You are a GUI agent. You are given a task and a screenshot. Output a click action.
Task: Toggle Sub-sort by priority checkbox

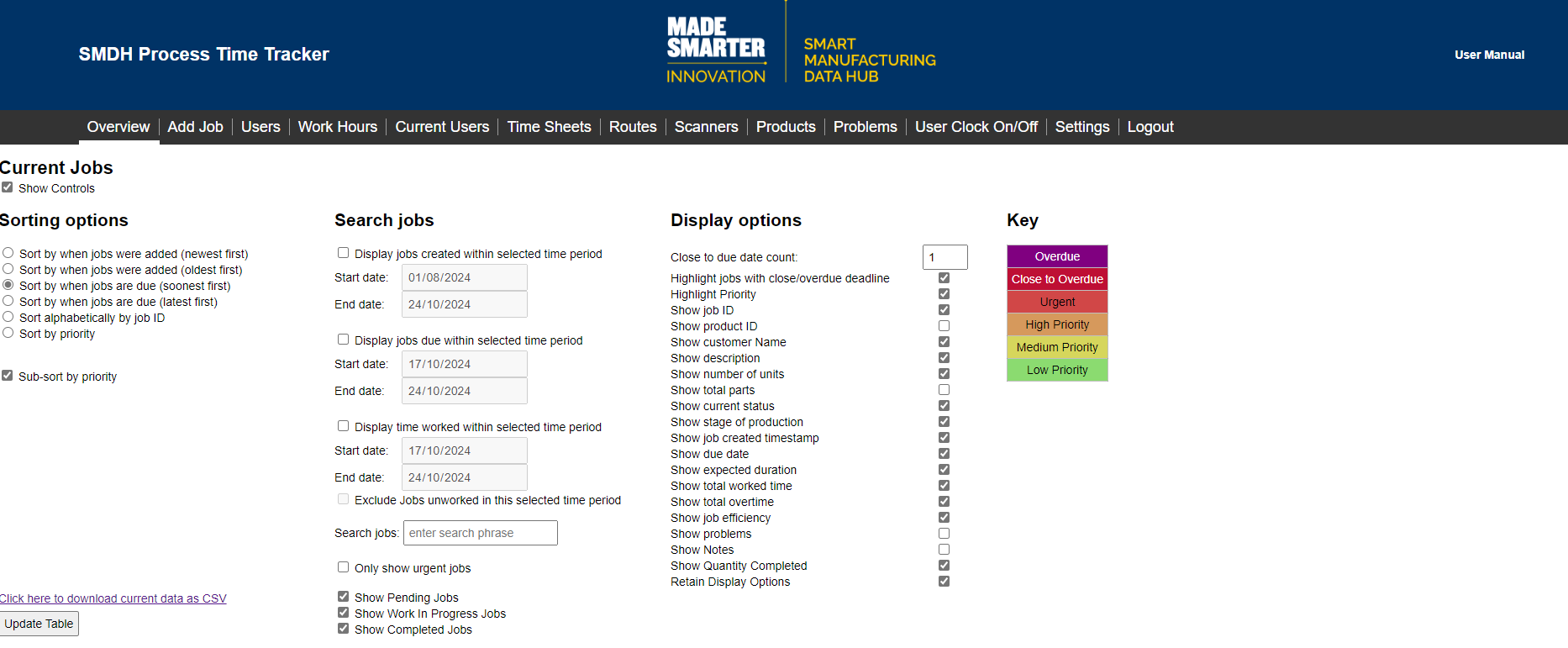[8, 376]
